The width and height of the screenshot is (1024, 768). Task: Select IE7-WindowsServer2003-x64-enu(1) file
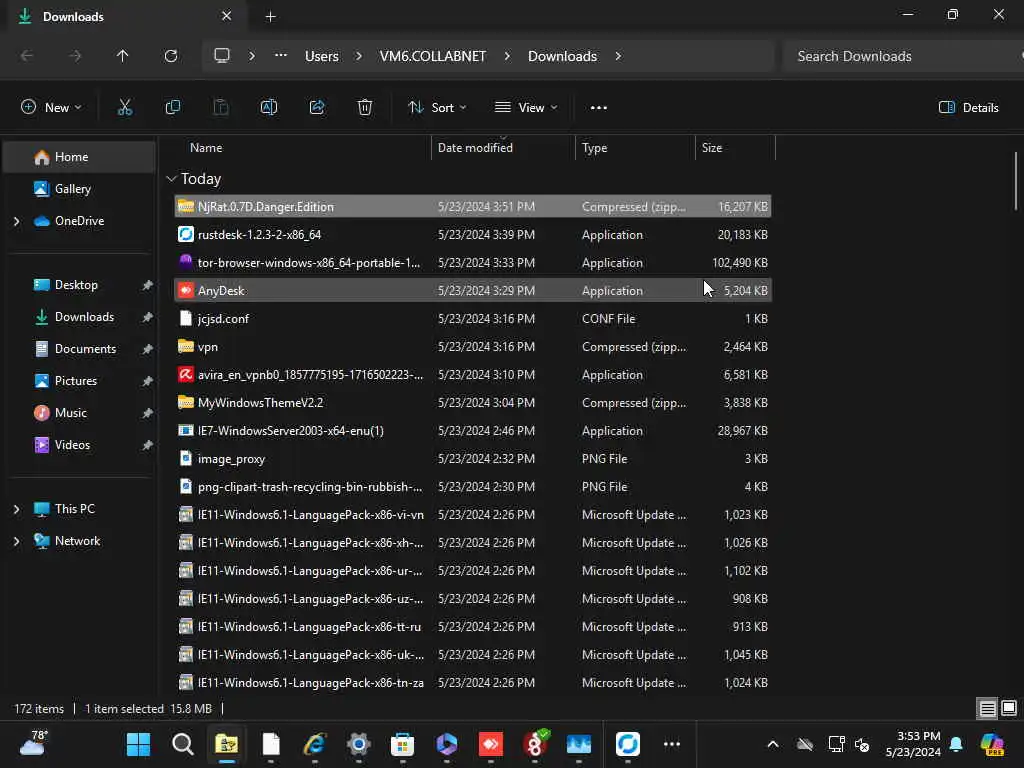[473, 431]
